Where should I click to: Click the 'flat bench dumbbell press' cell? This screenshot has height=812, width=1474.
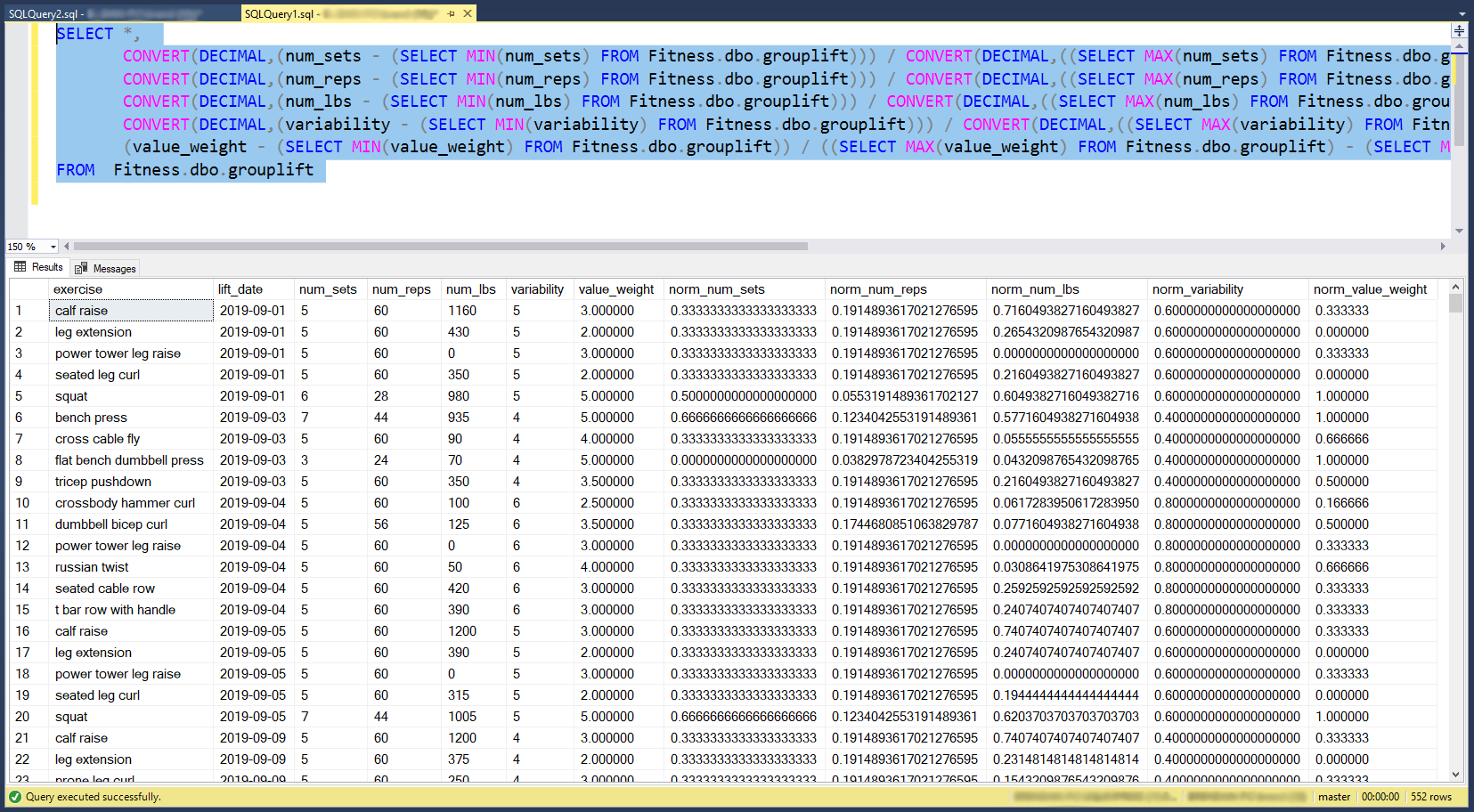(x=132, y=460)
